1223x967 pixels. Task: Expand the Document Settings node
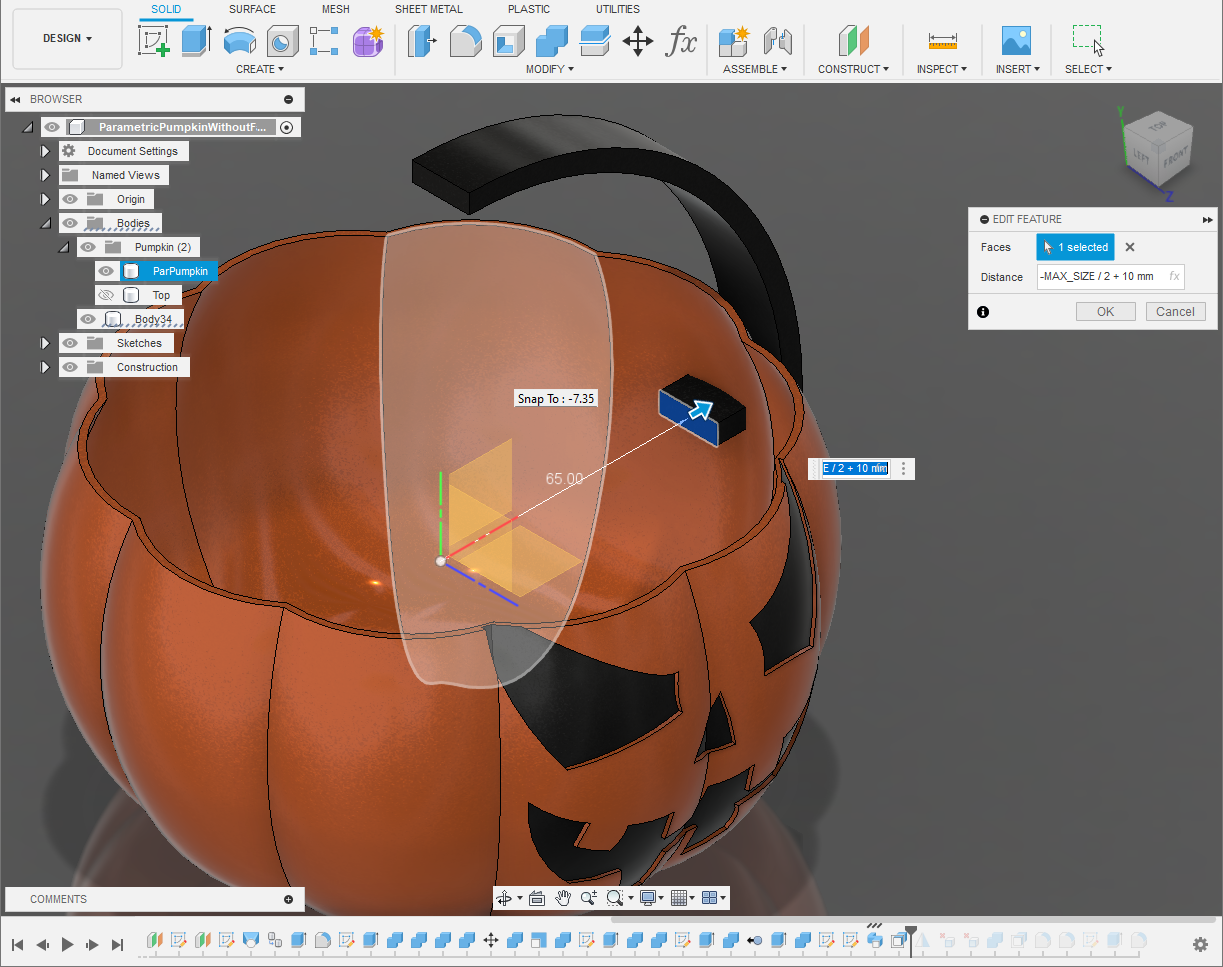coord(44,151)
